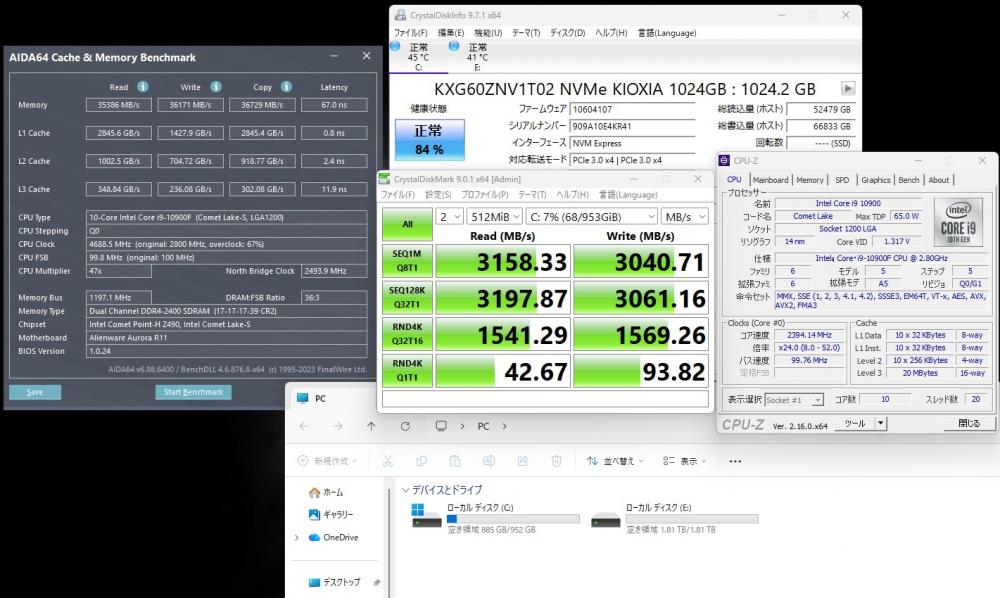Open Home (ホーム) in the Explorer sidebar
Image resolution: width=1000 pixels, height=598 pixels.
[326, 492]
